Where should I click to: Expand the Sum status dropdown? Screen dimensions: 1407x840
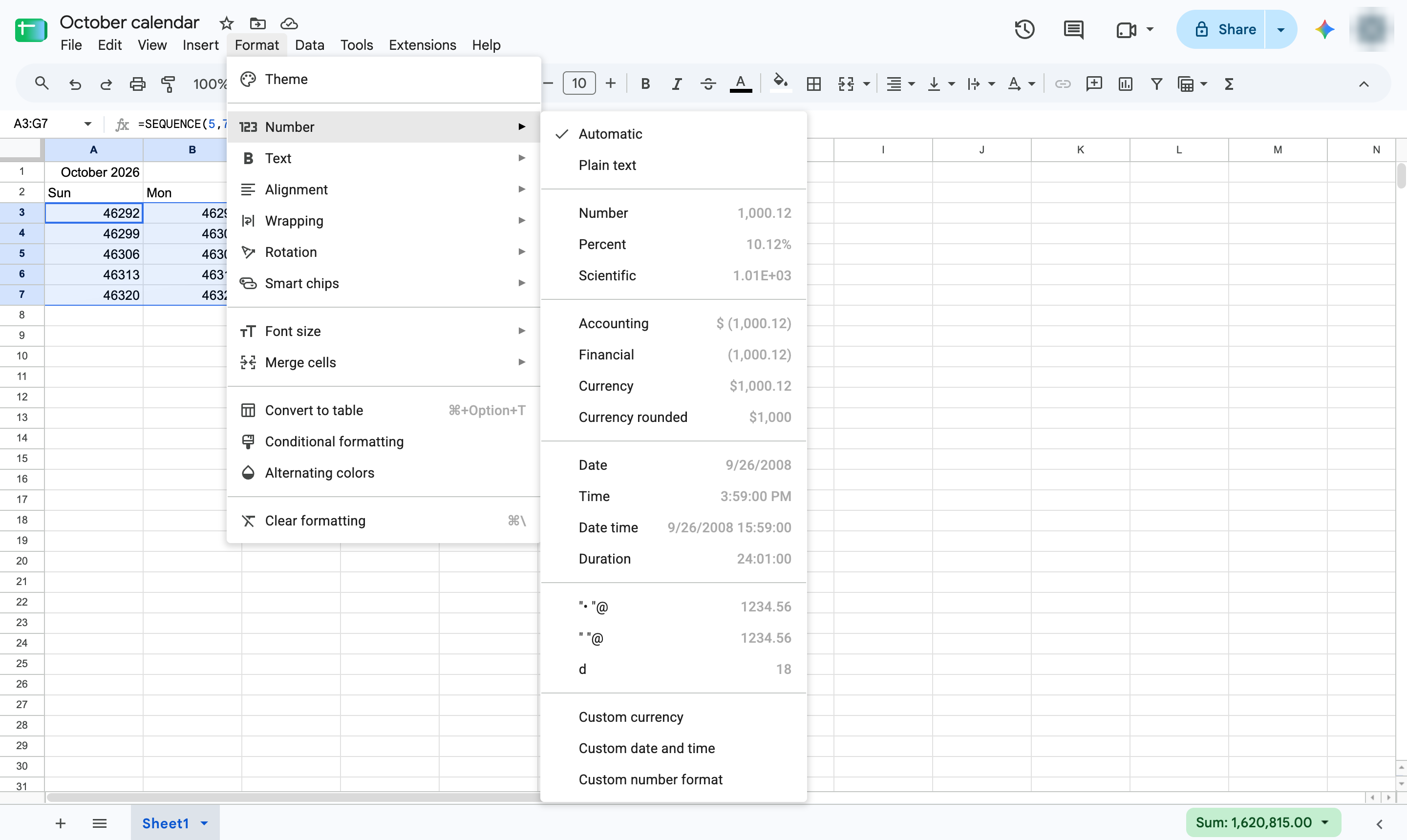[1325, 822]
